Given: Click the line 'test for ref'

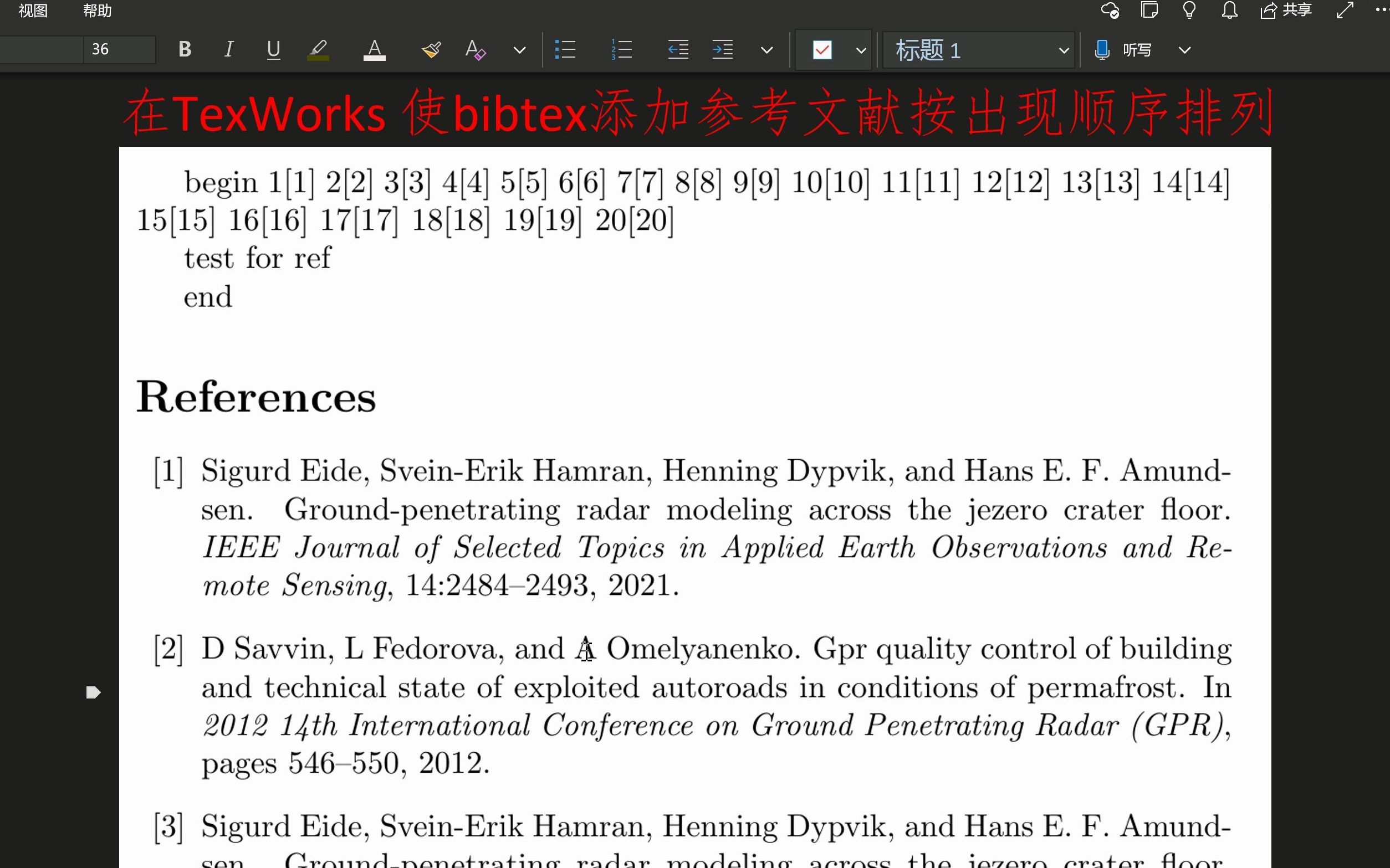Looking at the screenshot, I should tap(257, 258).
